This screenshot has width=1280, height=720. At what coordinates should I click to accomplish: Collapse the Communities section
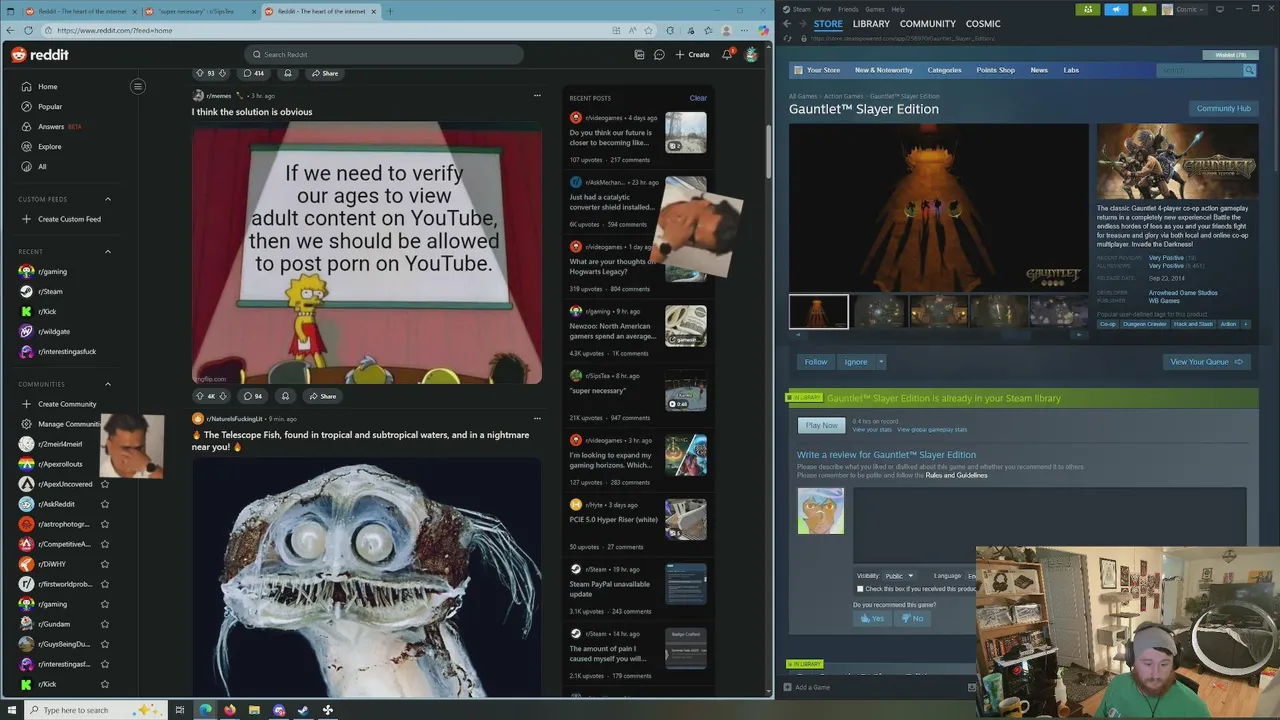(x=108, y=384)
